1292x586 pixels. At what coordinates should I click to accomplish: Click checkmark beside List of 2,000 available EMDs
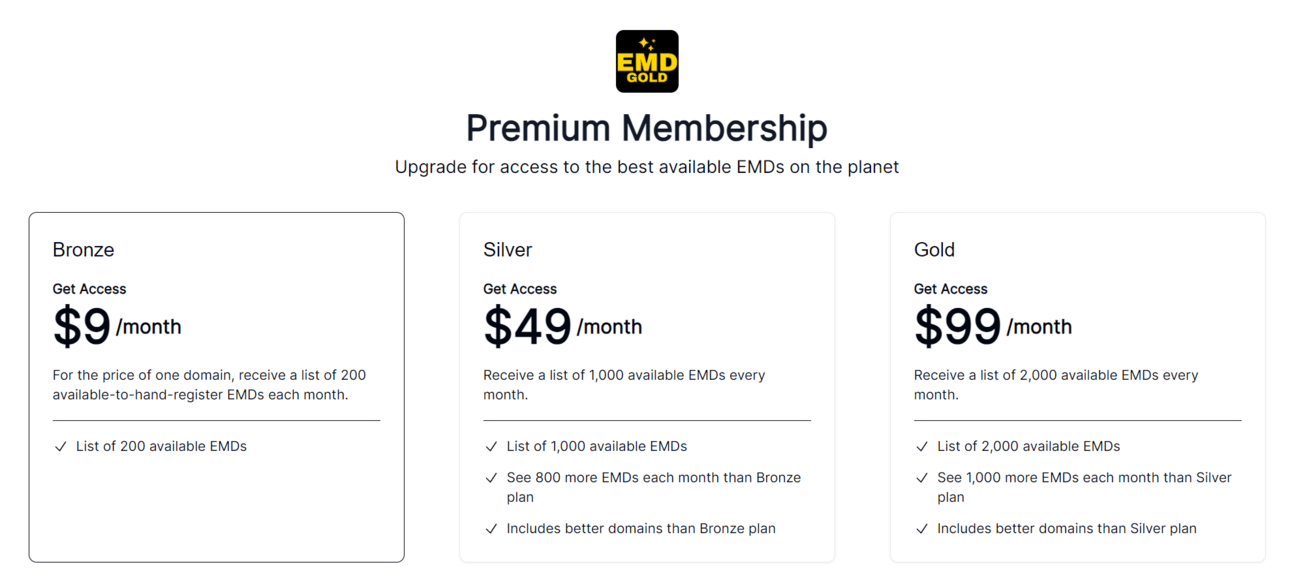(922, 447)
